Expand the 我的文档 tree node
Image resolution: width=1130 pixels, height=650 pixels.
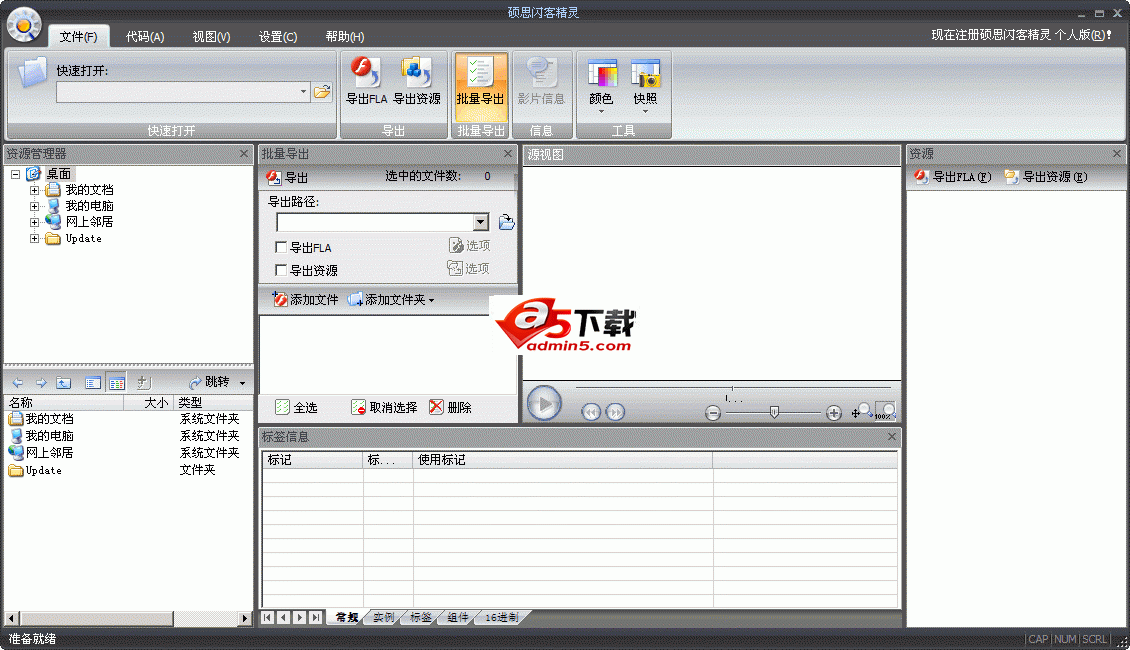coord(34,190)
